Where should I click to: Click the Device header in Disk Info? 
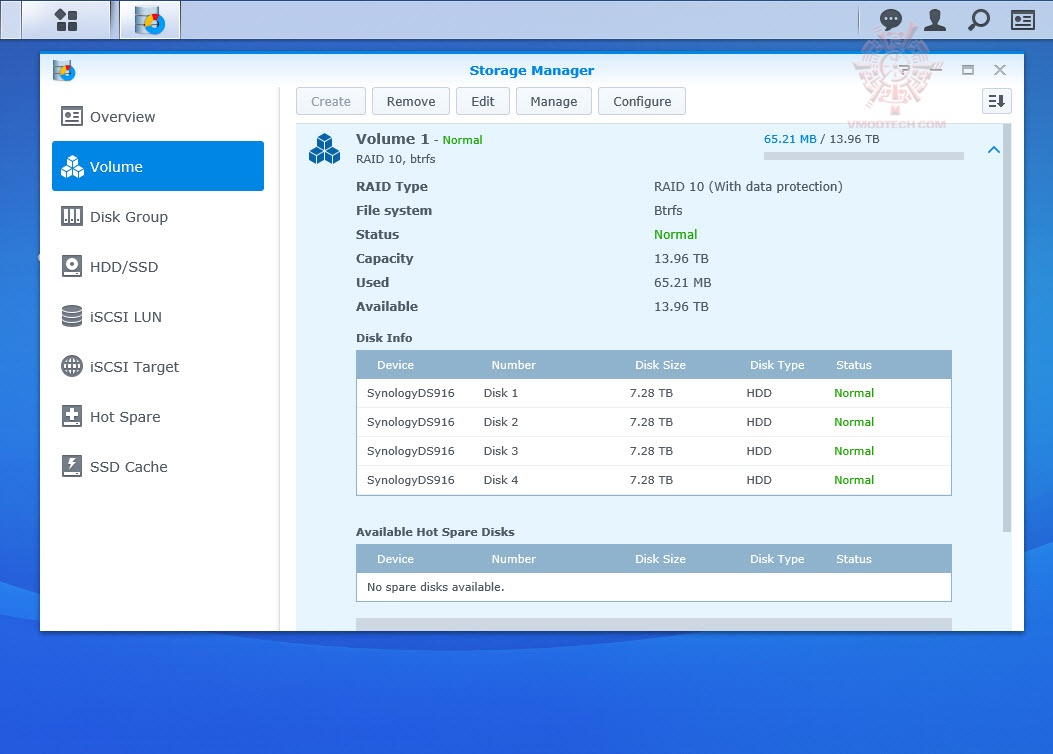click(x=396, y=365)
